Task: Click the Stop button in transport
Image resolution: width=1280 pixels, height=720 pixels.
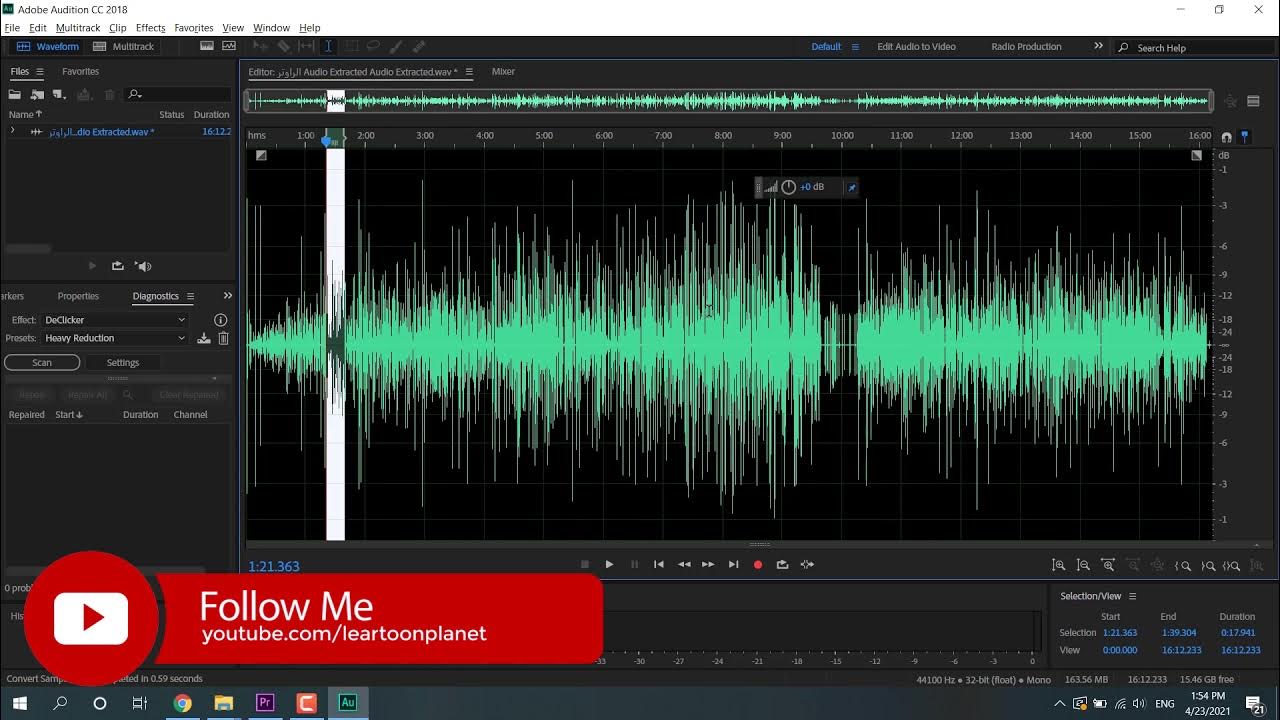Action: (x=585, y=564)
